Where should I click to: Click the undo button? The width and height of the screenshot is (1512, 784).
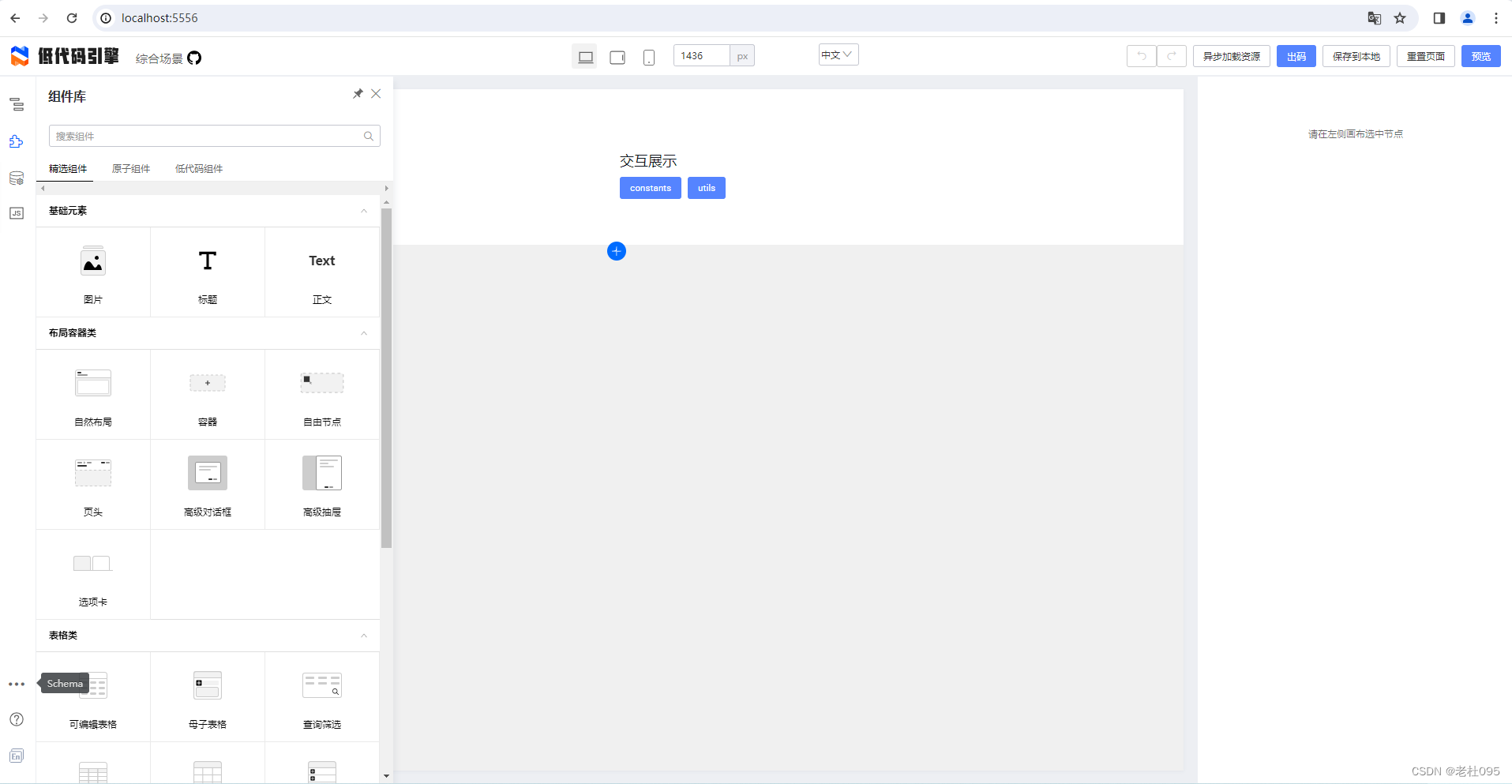coord(1142,56)
